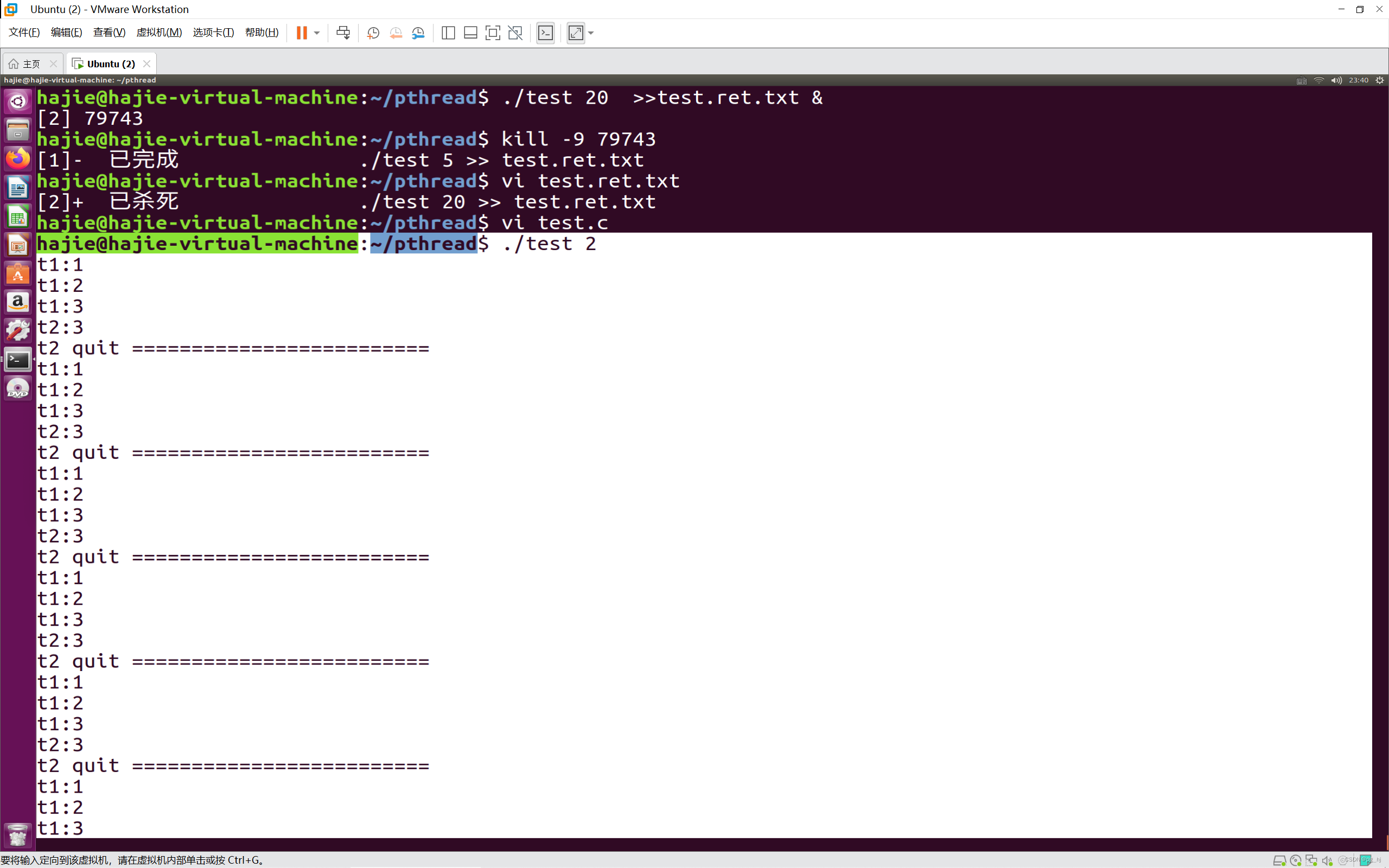Toggle the console view button
Image resolution: width=1389 pixels, height=868 pixels.
point(545,33)
